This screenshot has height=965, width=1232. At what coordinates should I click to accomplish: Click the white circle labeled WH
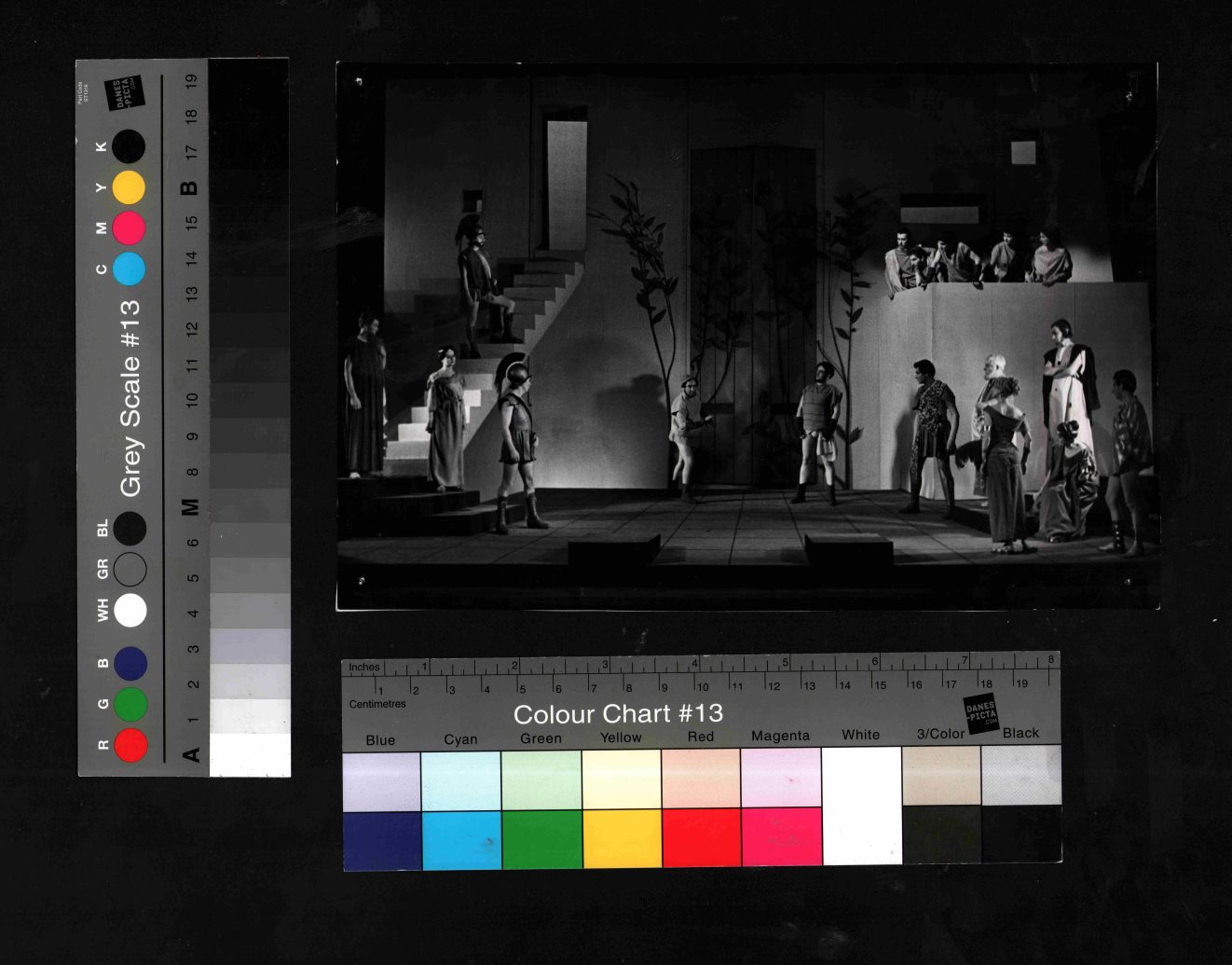[130, 611]
